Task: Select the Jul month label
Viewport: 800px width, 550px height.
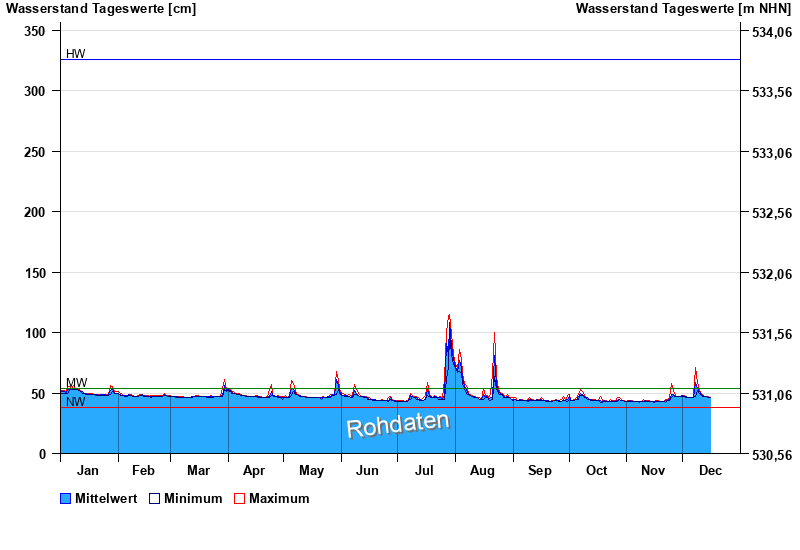Action: [425, 470]
